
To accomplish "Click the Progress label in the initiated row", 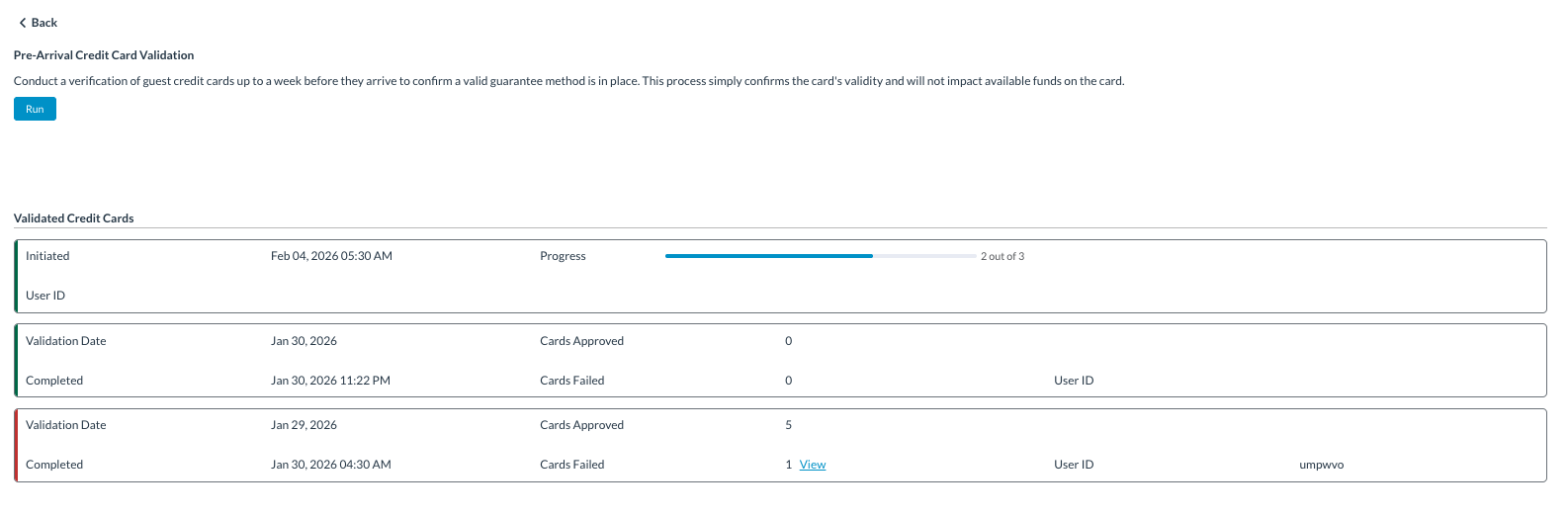I will coord(563,256).
